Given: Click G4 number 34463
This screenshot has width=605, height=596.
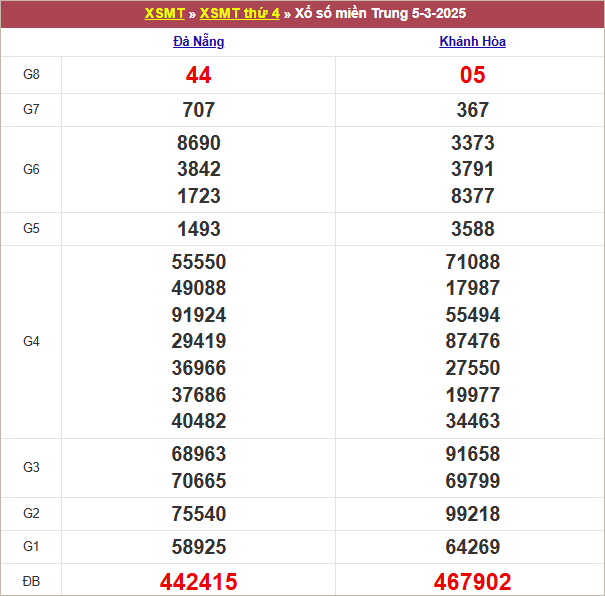Looking at the screenshot, I should pos(473,421).
